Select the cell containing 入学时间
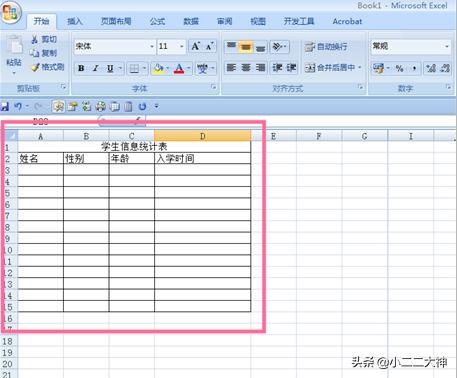Viewport: 457px width, 378px height. coord(203,158)
